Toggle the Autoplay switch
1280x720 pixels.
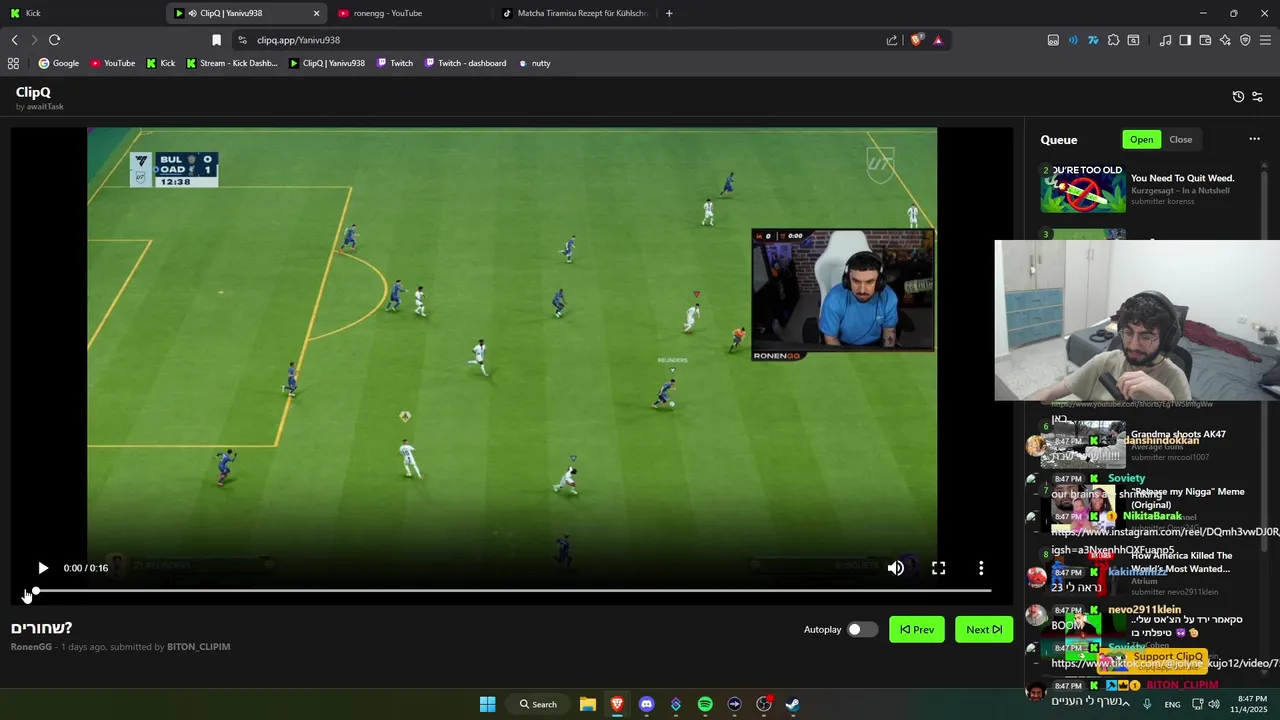862,629
